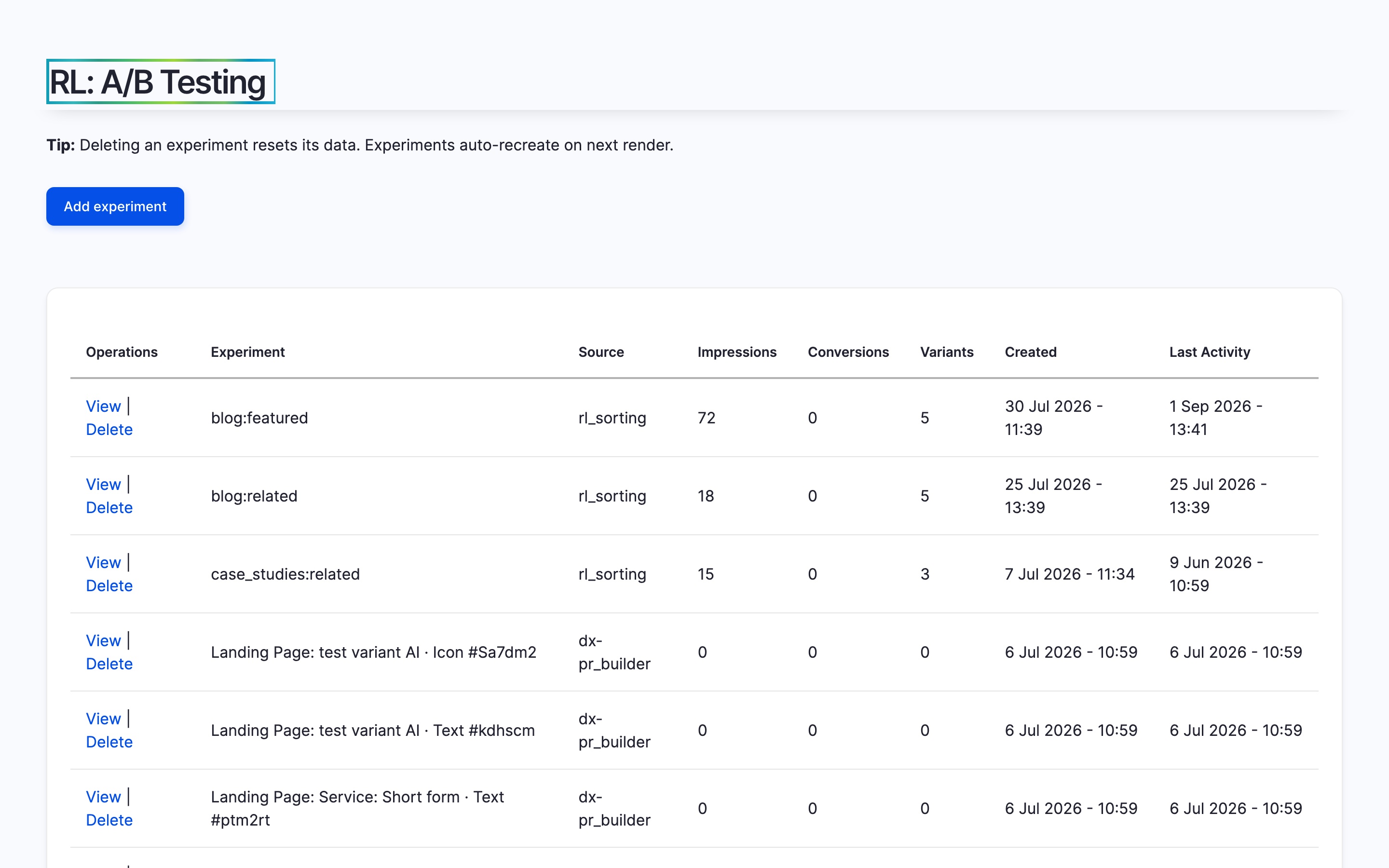Click the Conversions column header

click(848, 352)
